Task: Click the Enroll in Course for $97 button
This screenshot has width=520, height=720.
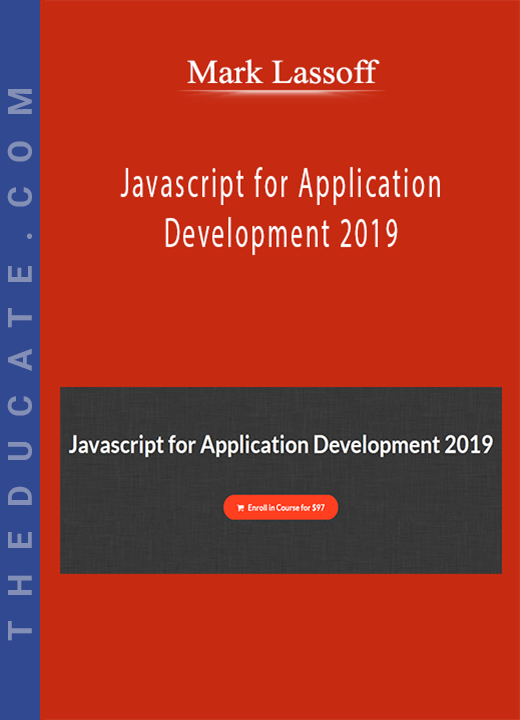Action: [281, 507]
